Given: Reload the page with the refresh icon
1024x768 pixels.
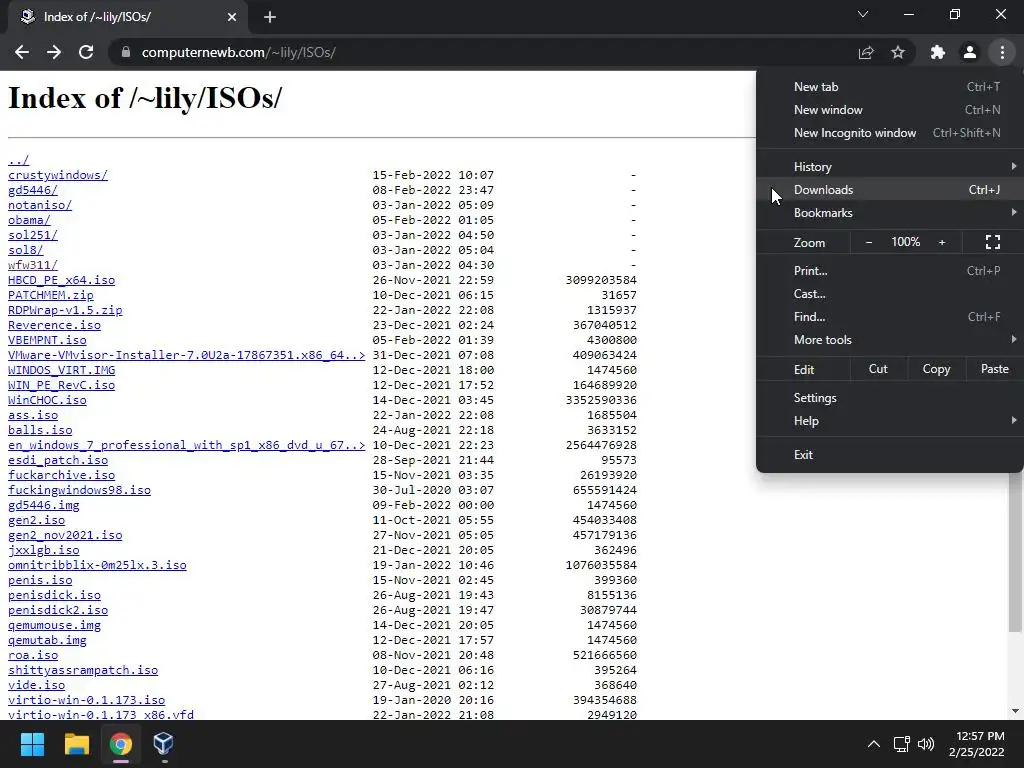Looking at the screenshot, I should [86, 52].
